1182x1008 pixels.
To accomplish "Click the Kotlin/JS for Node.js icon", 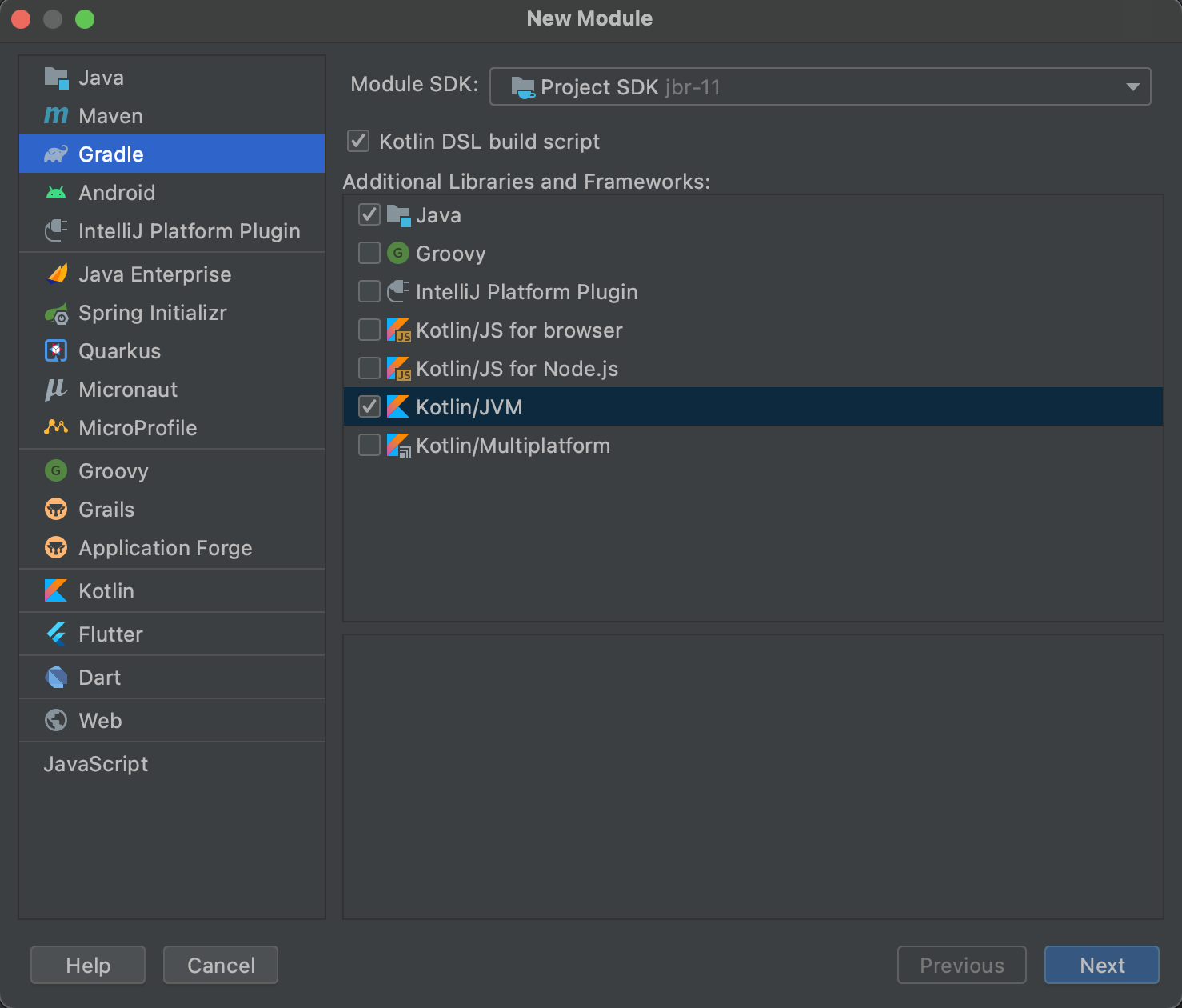I will coord(398,369).
